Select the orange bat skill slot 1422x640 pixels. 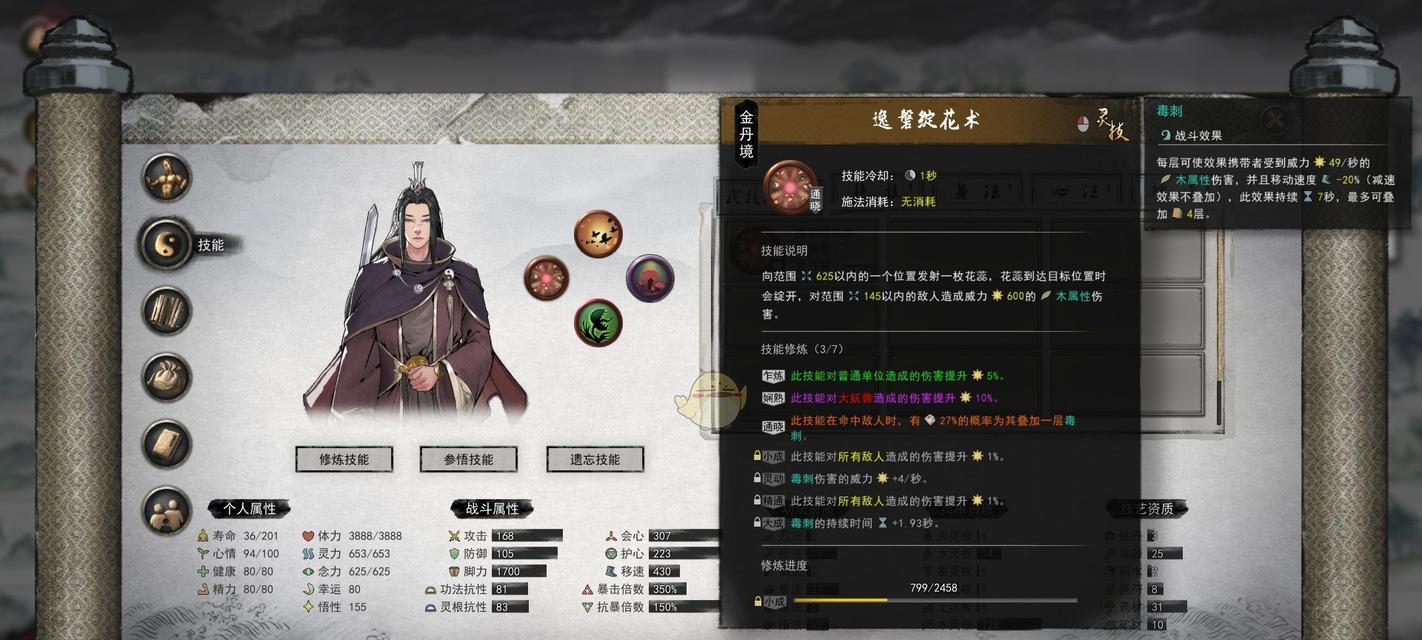click(x=598, y=234)
